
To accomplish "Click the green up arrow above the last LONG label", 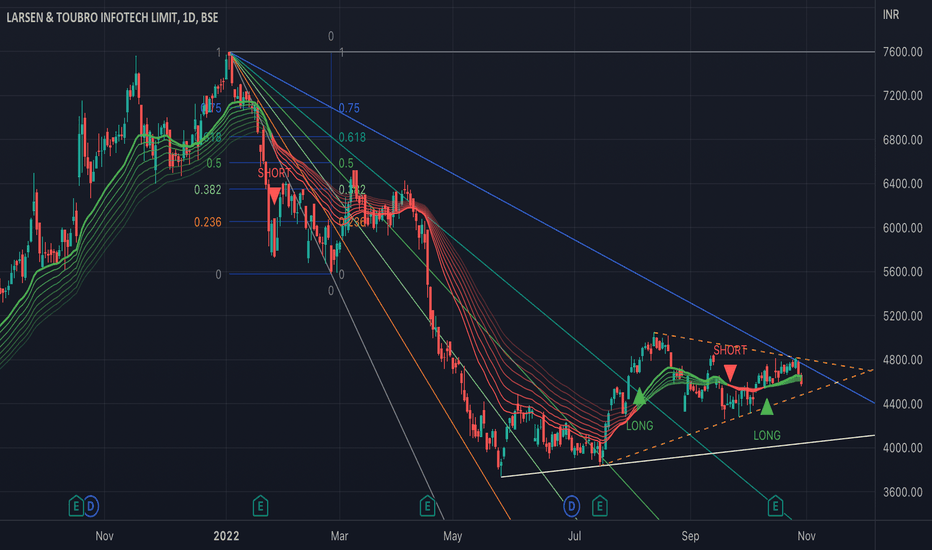I will (767, 407).
